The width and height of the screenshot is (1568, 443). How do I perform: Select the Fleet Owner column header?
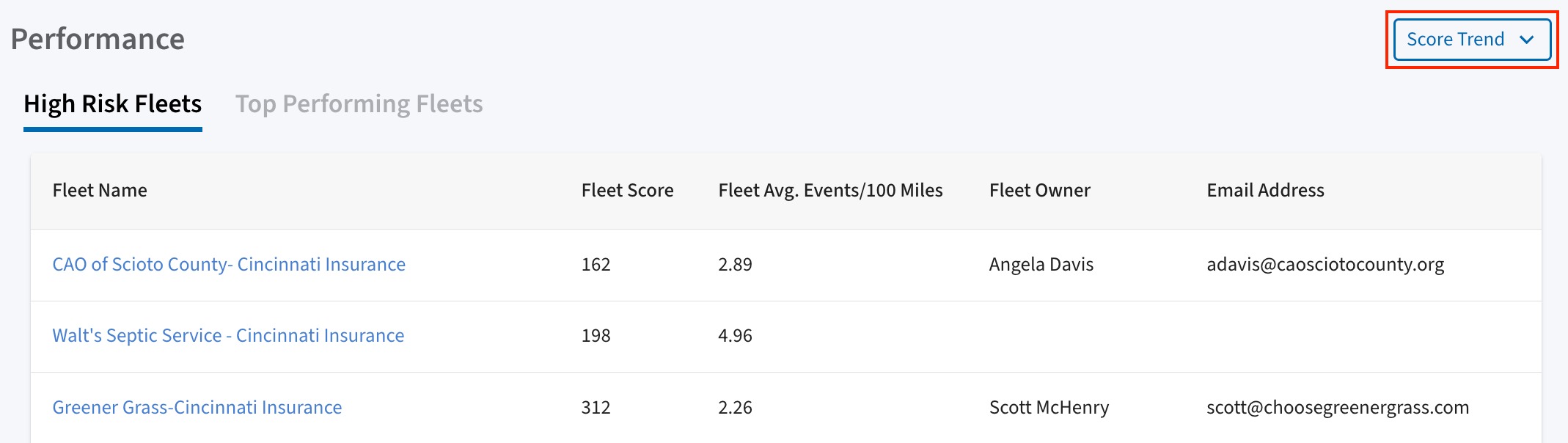pos(1040,191)
